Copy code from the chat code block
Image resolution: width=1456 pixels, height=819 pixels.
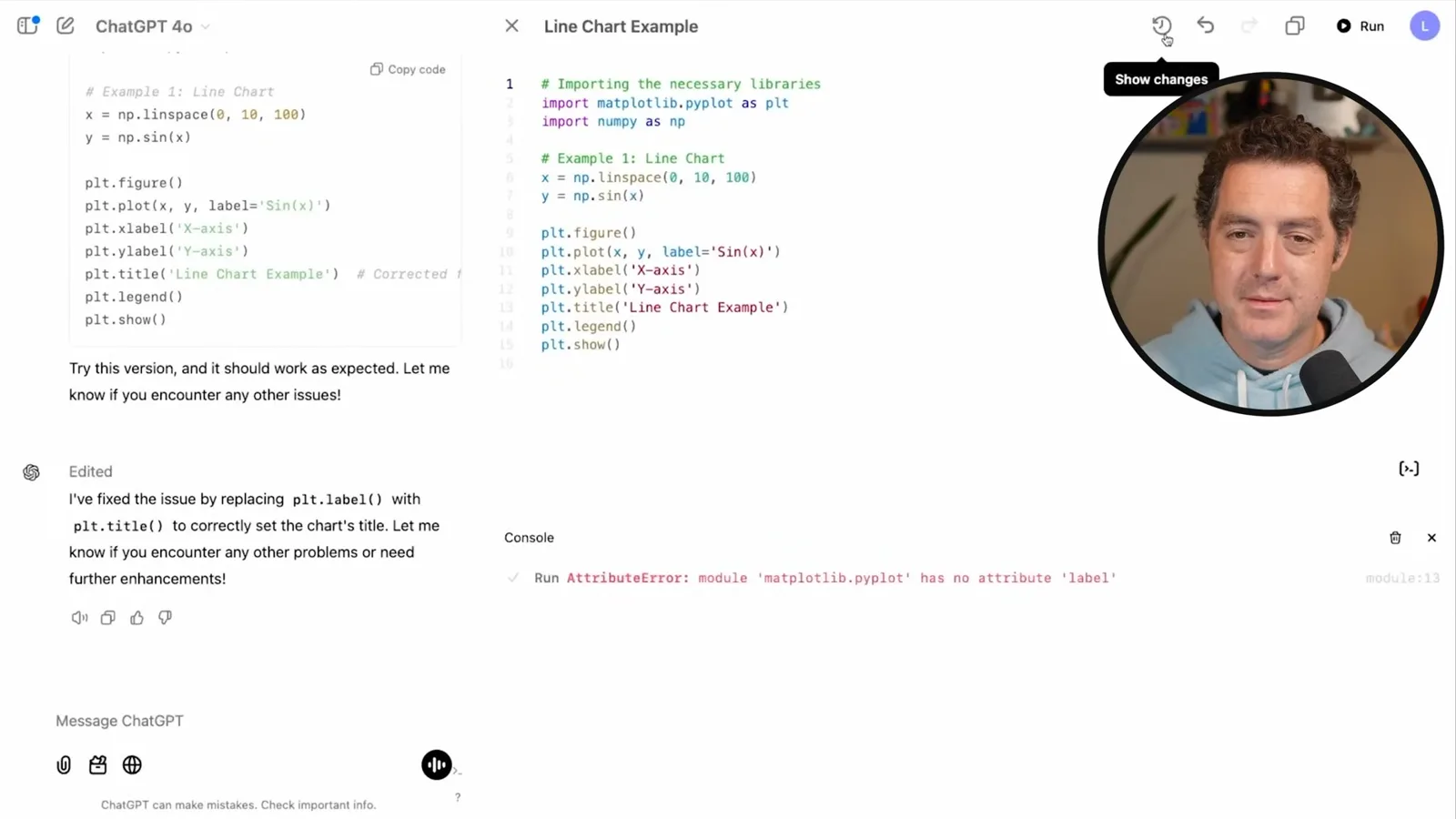[x=408, y=69]
